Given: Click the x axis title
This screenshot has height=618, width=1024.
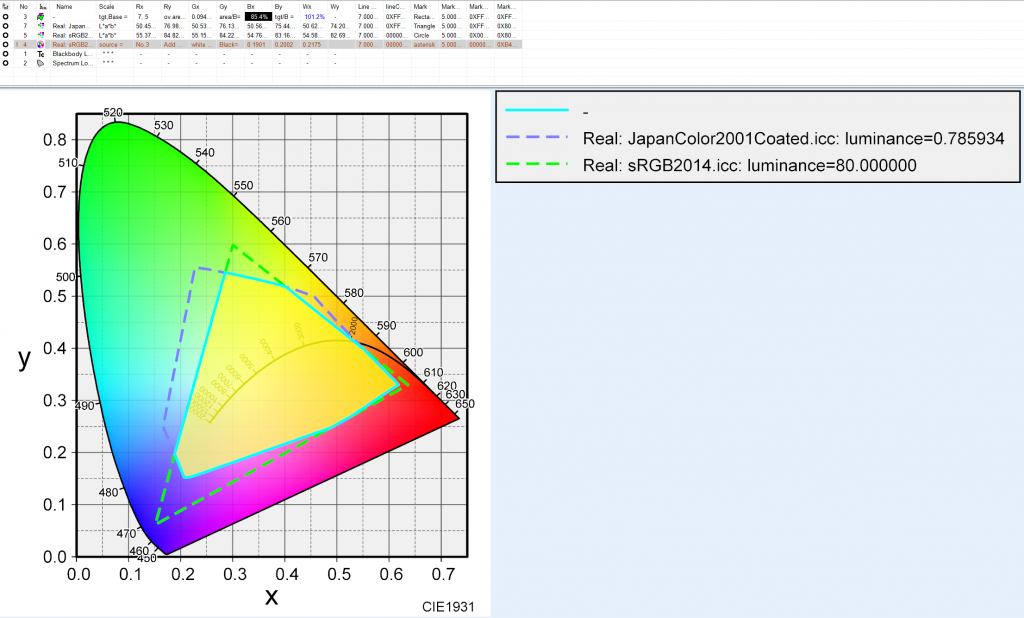Looking at the screenshot, I should [271, 596].
